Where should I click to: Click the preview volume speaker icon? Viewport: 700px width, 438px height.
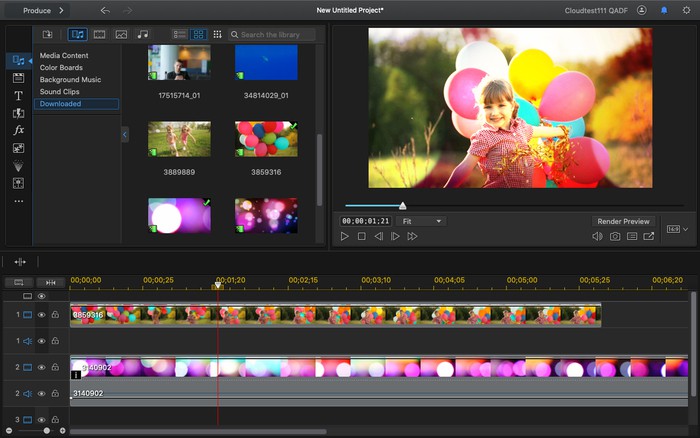tap(597, 237)
